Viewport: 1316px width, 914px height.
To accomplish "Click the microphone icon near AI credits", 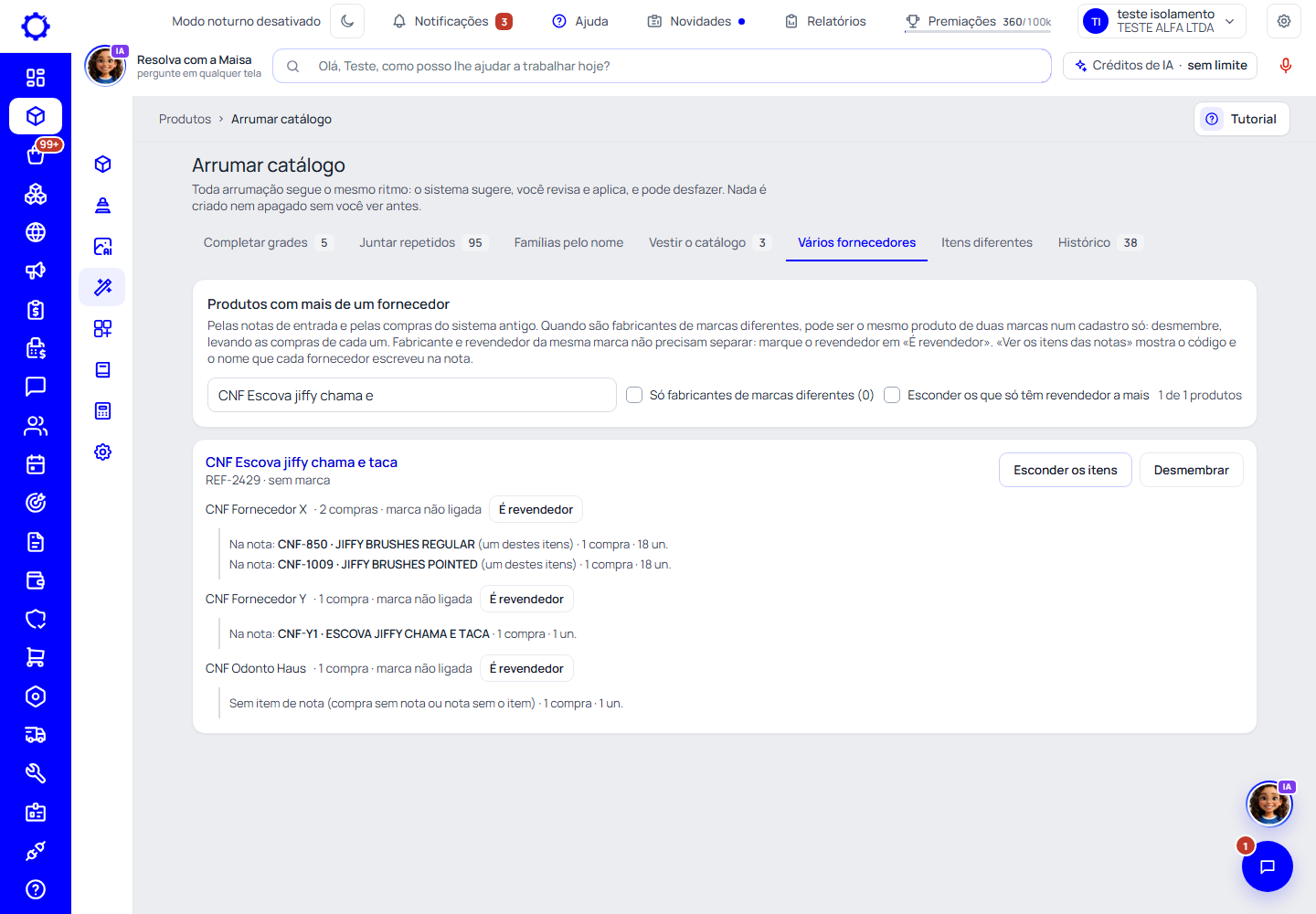I will (x=1285, y=66).
